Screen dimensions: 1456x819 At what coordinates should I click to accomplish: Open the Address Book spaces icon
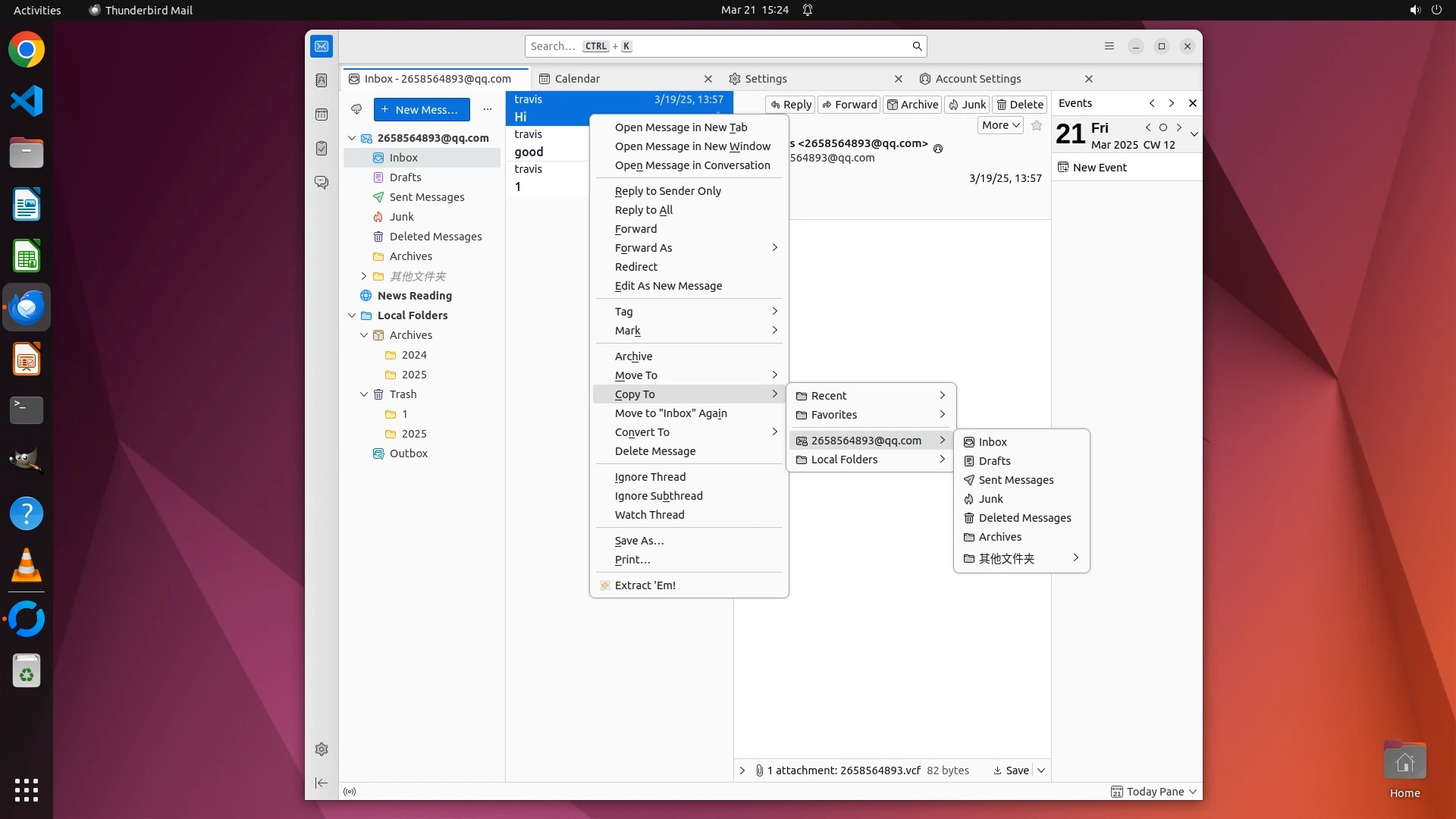322,80
